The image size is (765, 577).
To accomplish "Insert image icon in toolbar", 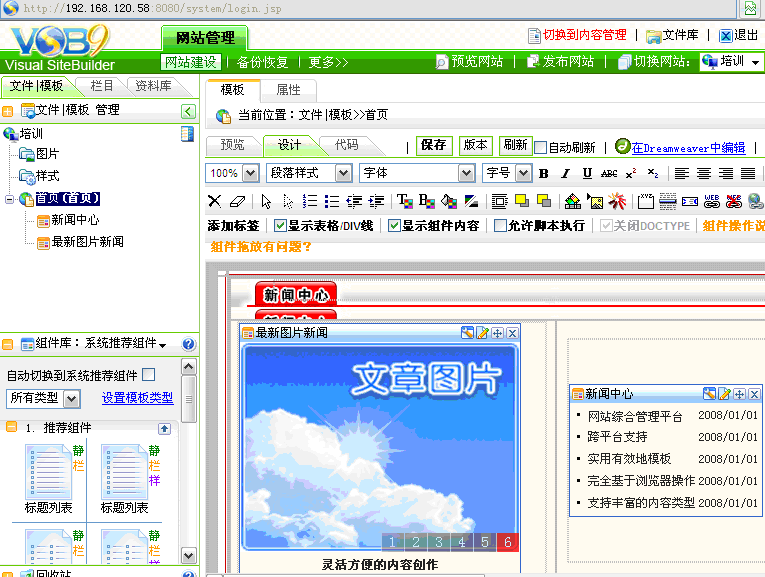I will (595, 201).
